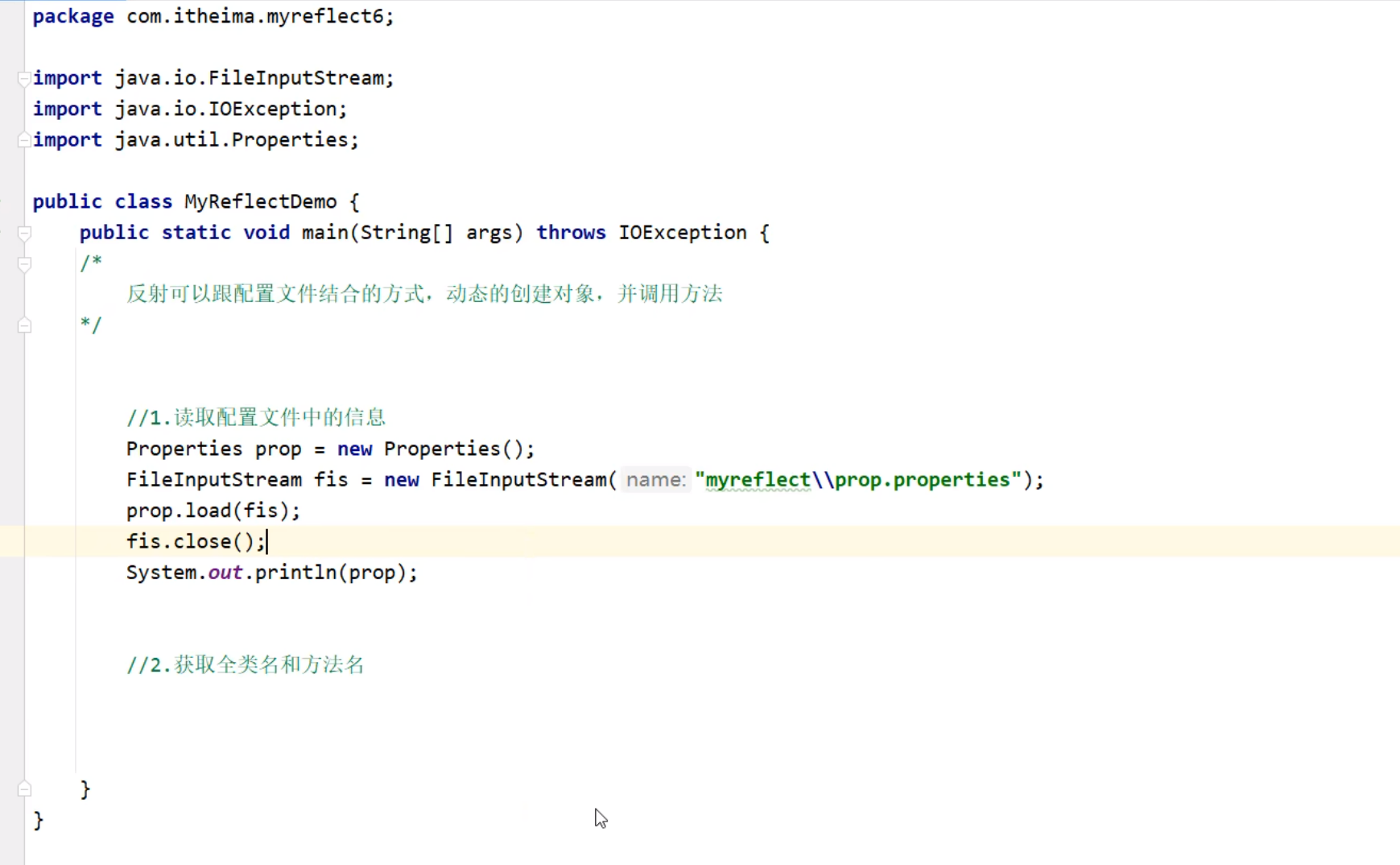1400x865 pixels.
Task: Collapse the import statements fold region
Action: 23,77
